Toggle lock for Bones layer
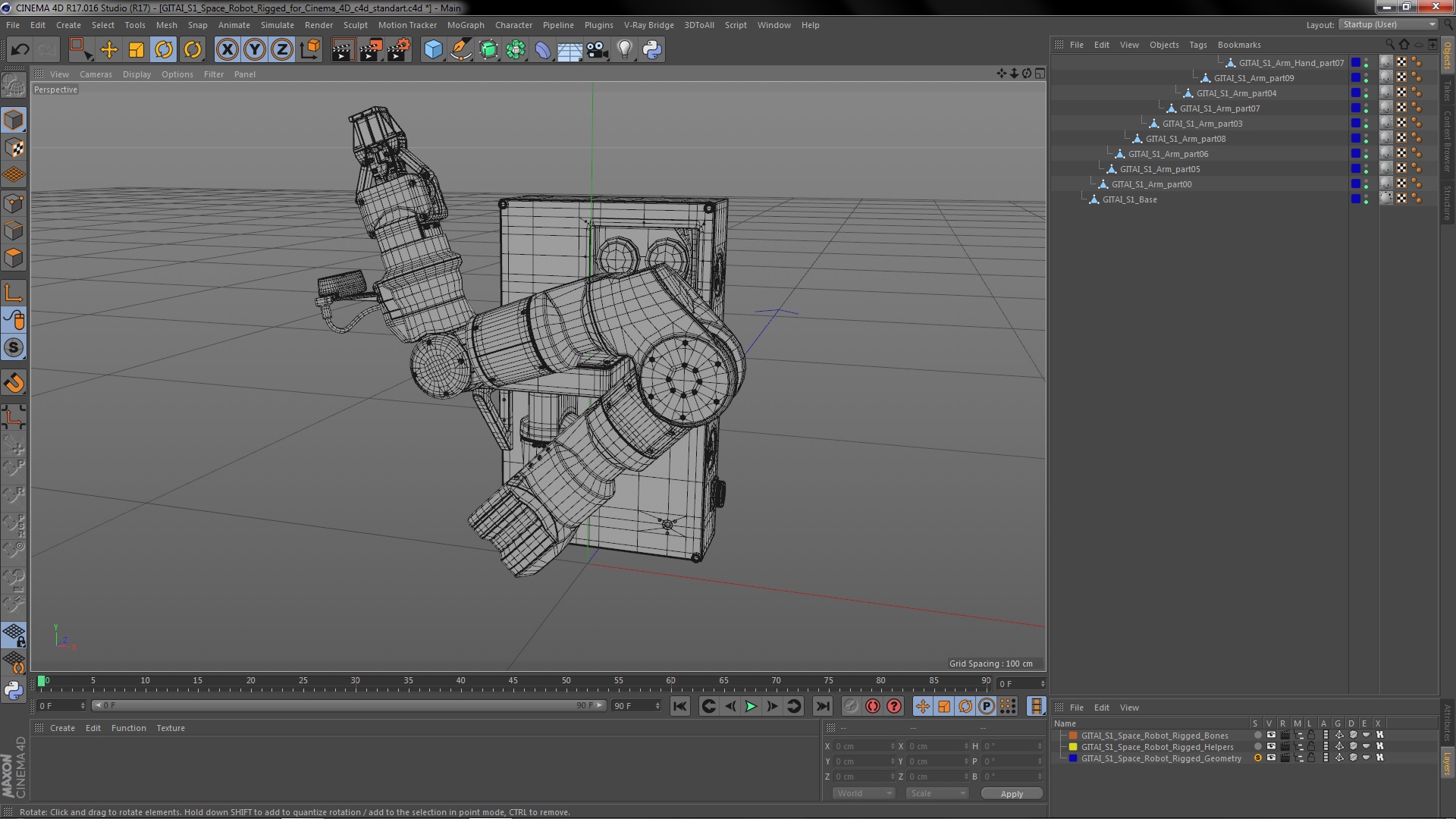The height and width of the screenshot is (819, 1456). tap(1311, 735)
